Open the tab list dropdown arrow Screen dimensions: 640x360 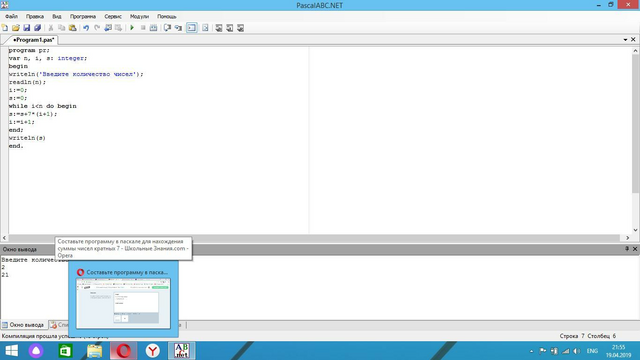point(625,40)
